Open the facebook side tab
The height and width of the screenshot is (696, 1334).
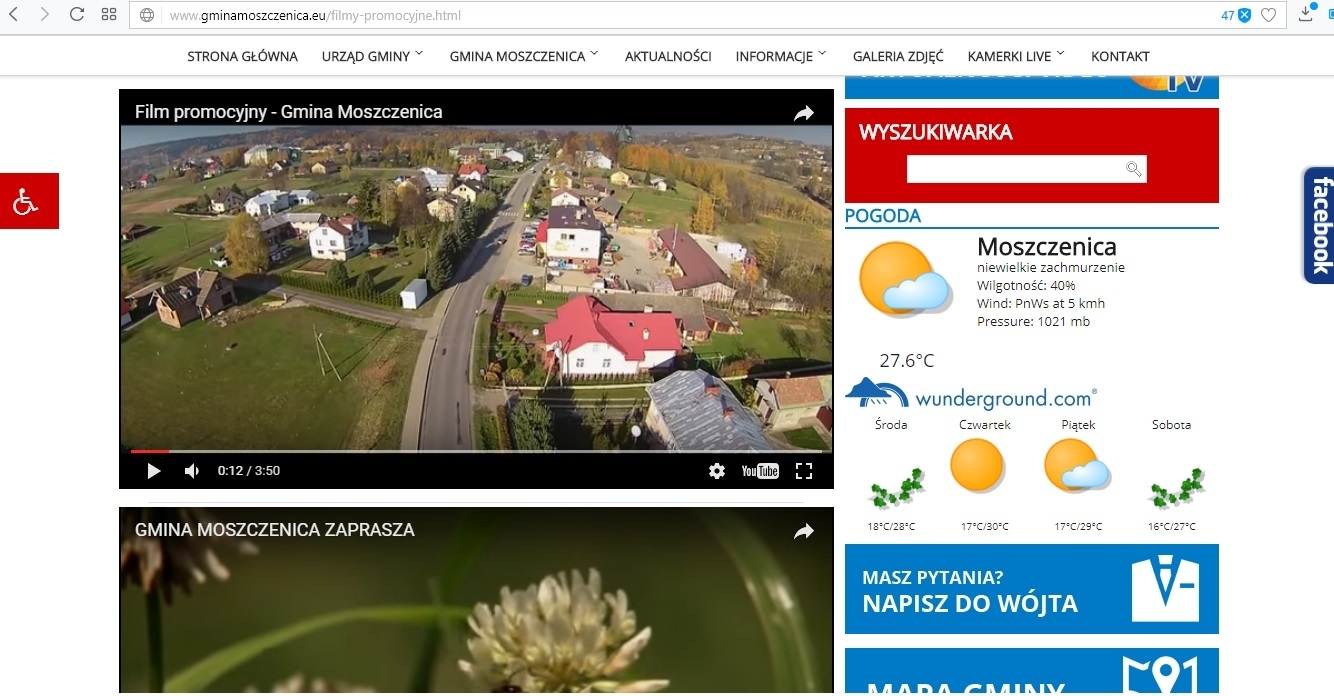point(1319,225)
